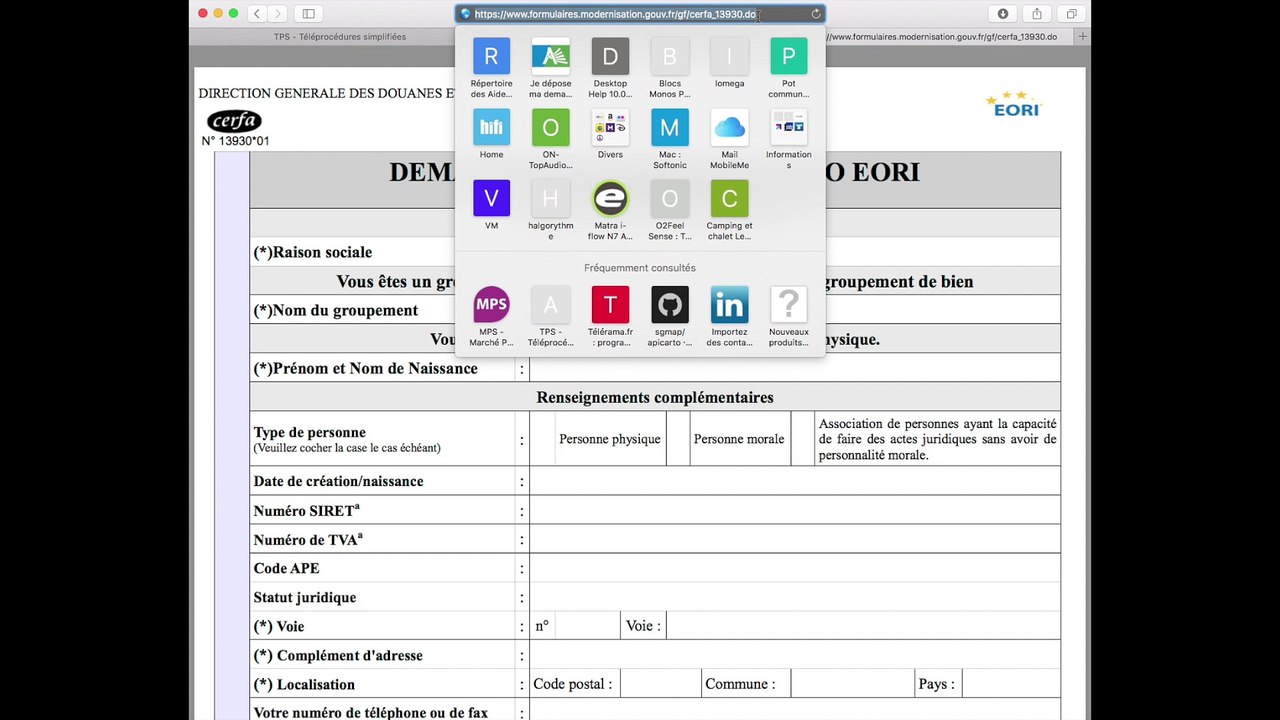Click the Code APE field
This screenshot has width=1280, height=720.
[794, 568]
